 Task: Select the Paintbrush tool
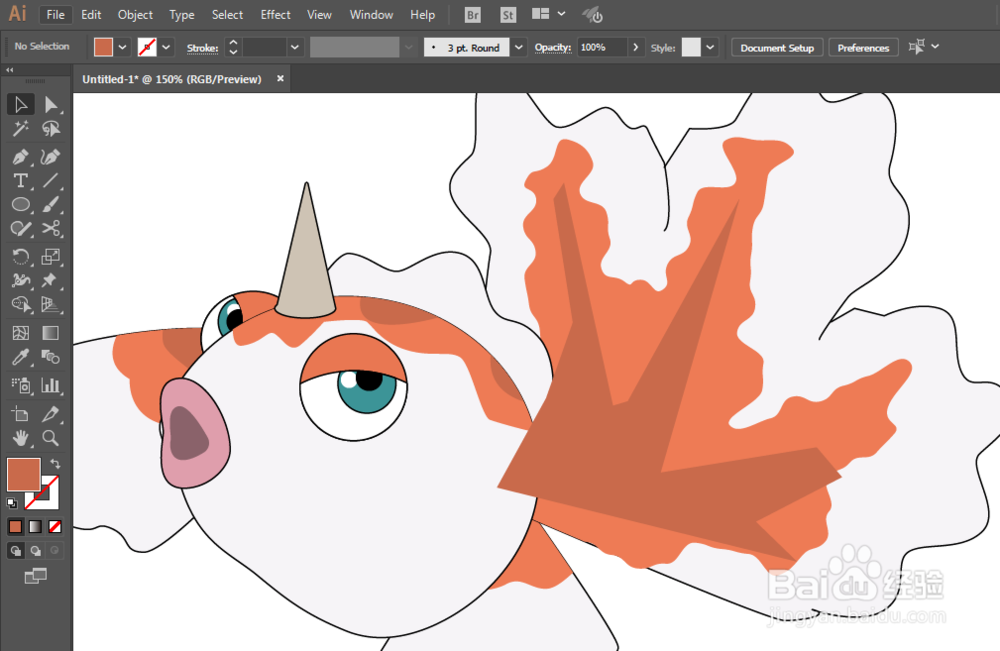50,205
